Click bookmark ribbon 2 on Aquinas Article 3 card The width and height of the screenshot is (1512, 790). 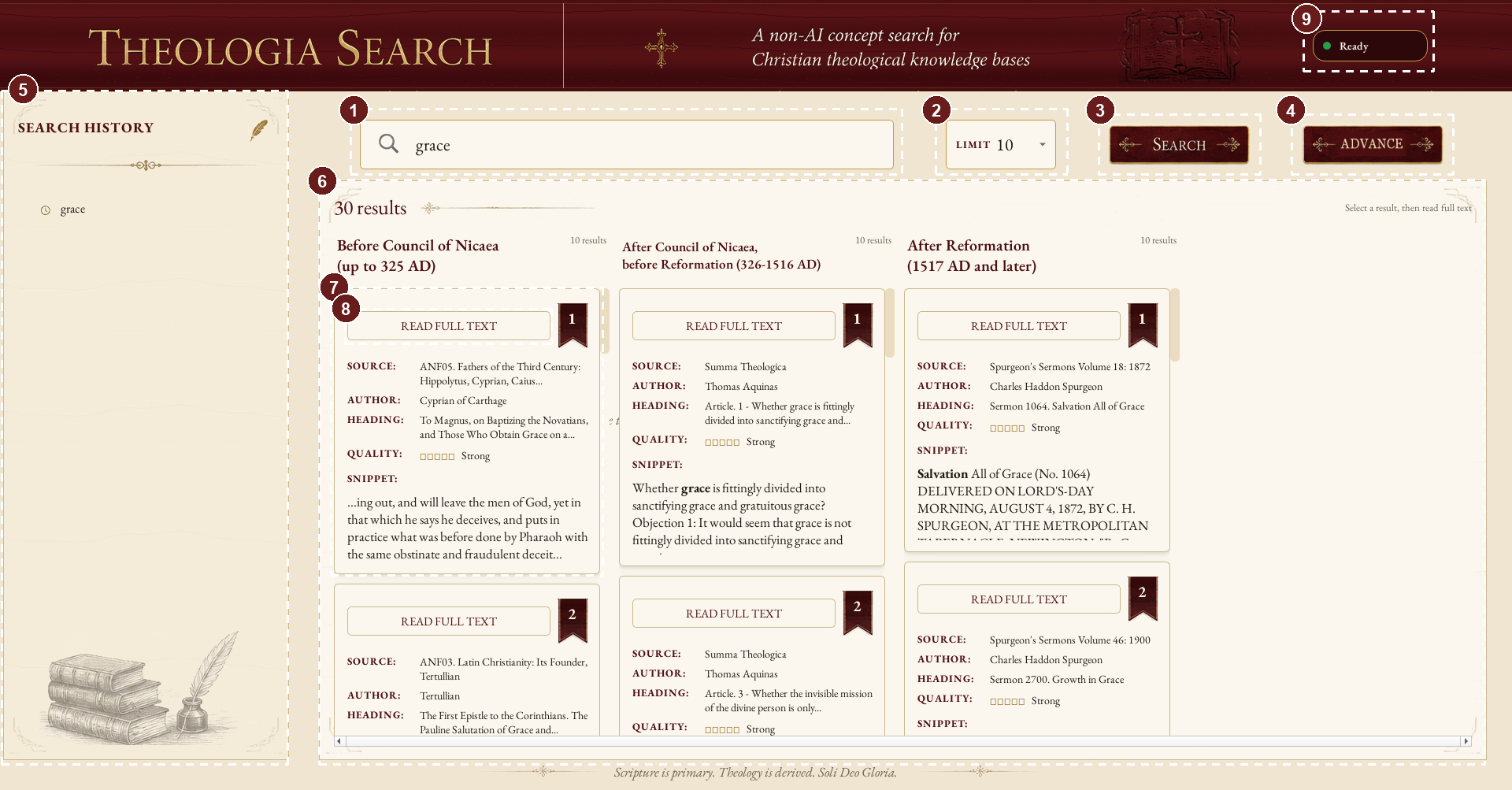point(858,612)
